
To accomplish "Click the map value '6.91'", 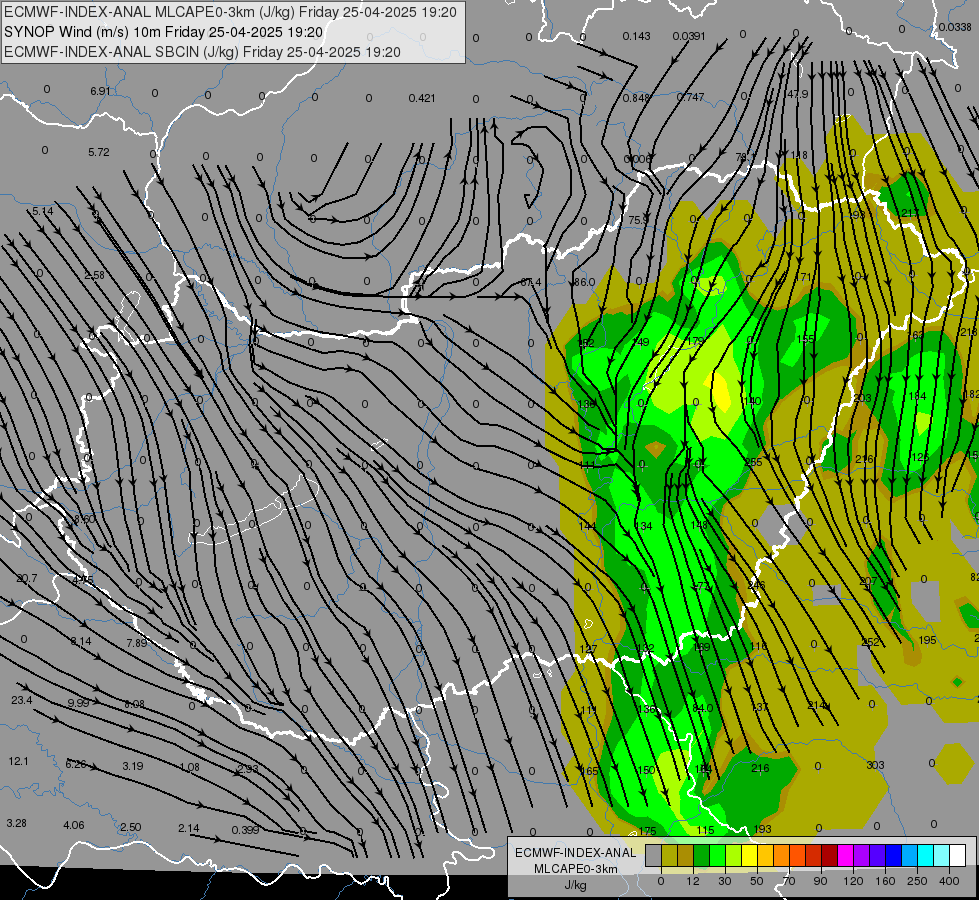I will pos(100,91).
